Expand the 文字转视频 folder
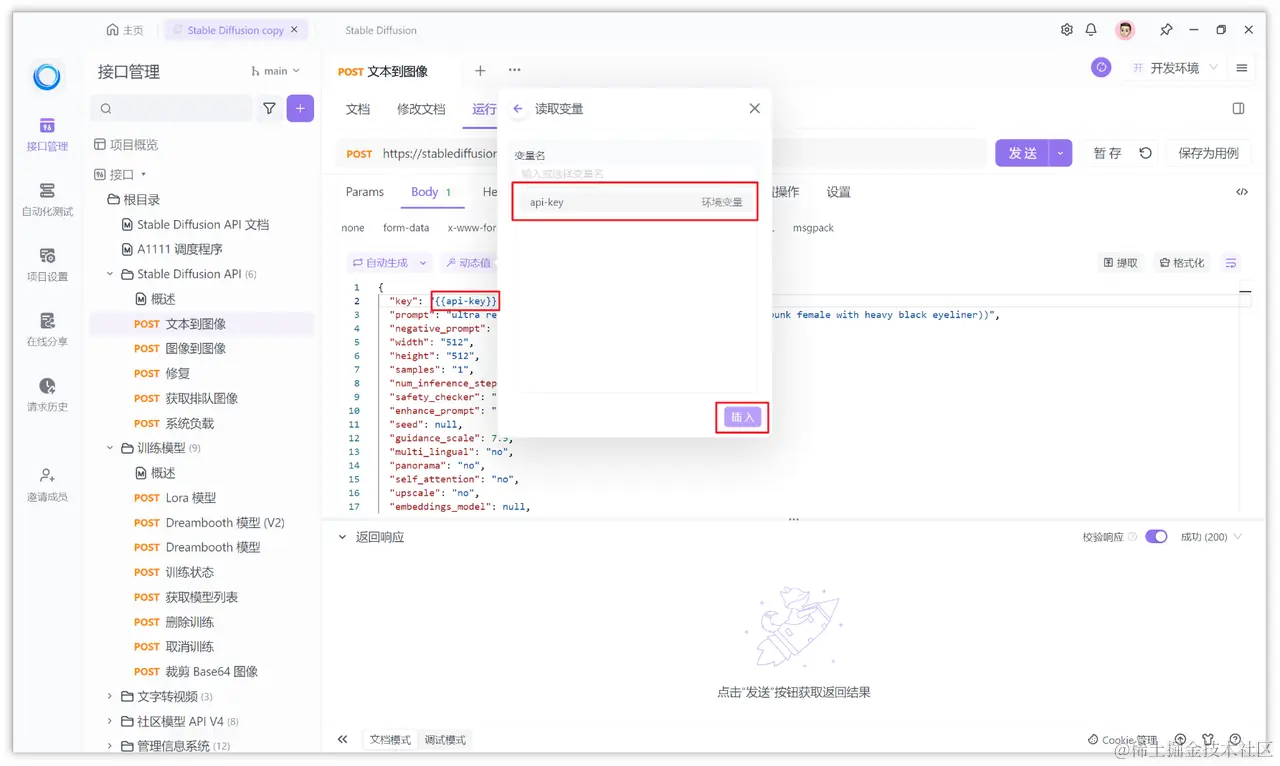Viewport: 1280px width, 766px height. (110, 696)
